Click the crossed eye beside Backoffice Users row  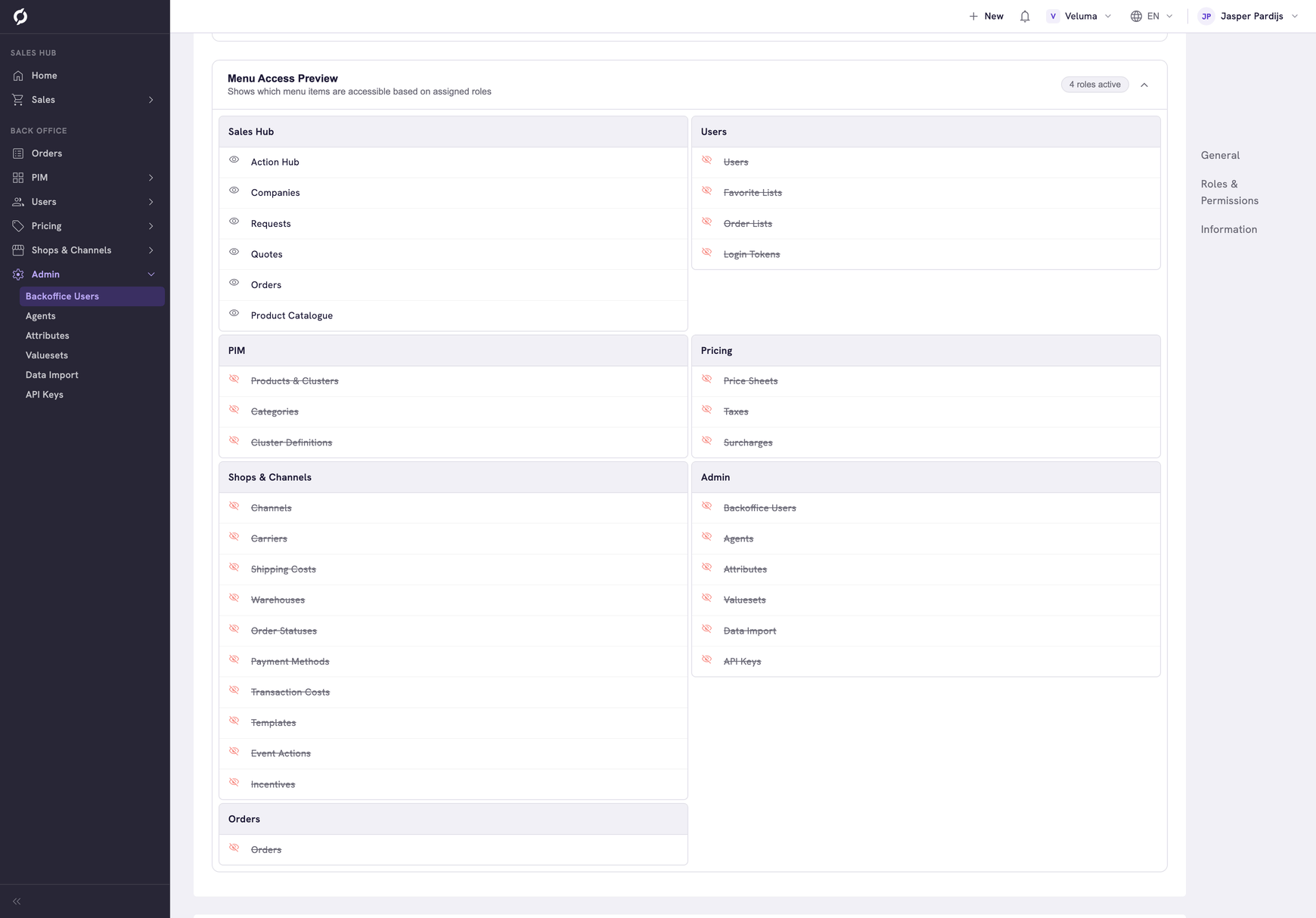point(707,506)
